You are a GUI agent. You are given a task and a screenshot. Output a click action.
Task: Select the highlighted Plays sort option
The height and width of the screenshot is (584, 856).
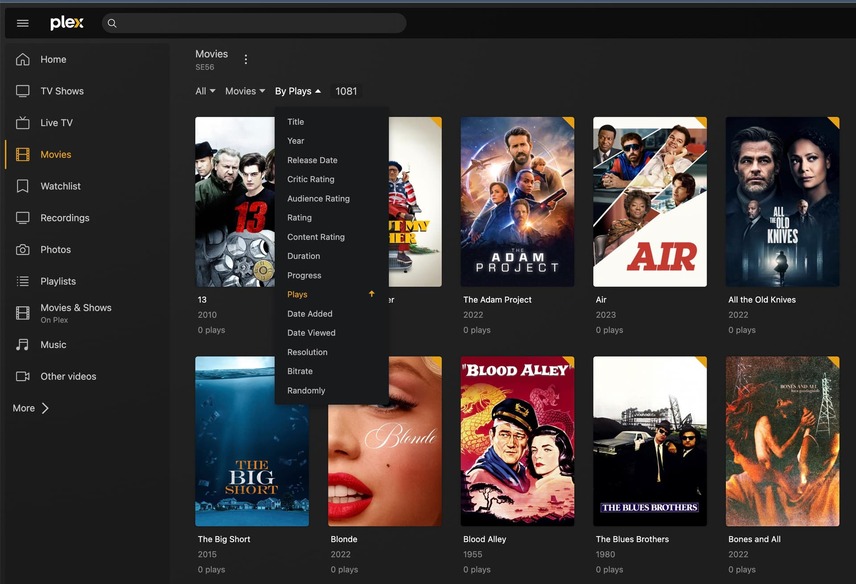pos(298,294)
